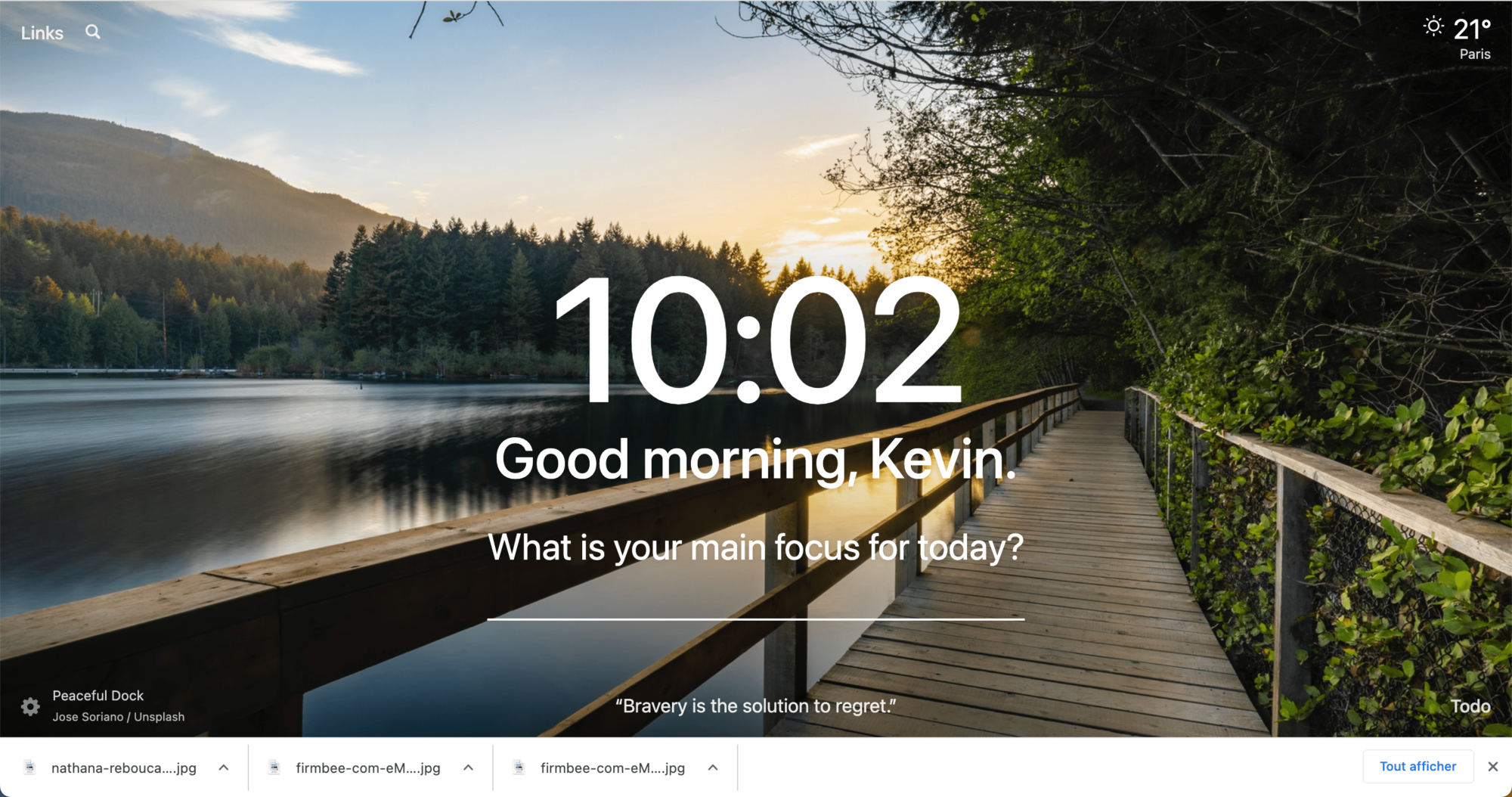Open the search icon next to Links
Screen dimensions: 1512x797
pos(93,32)
